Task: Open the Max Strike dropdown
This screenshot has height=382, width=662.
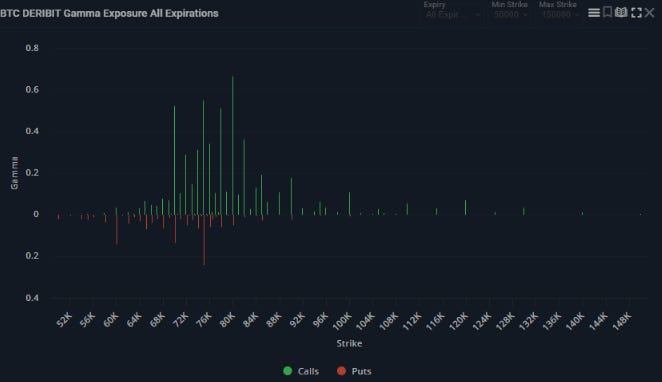Action: click(x=559, y=15)
